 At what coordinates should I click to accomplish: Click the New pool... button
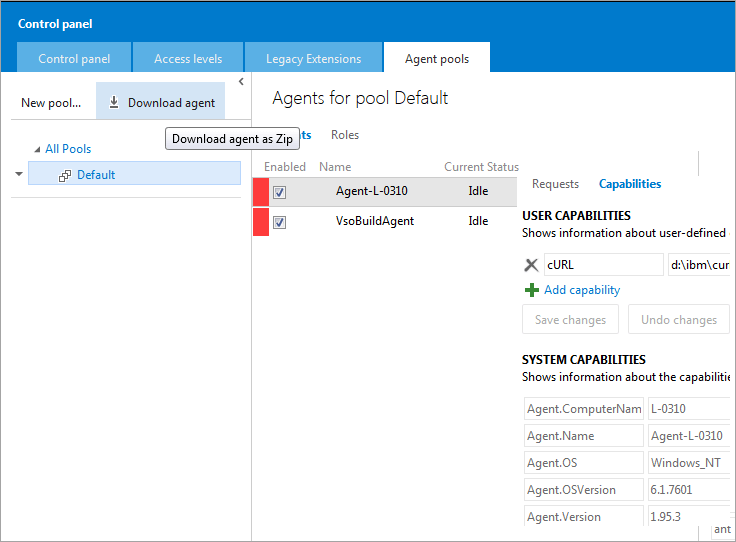(x=51, y=103)
